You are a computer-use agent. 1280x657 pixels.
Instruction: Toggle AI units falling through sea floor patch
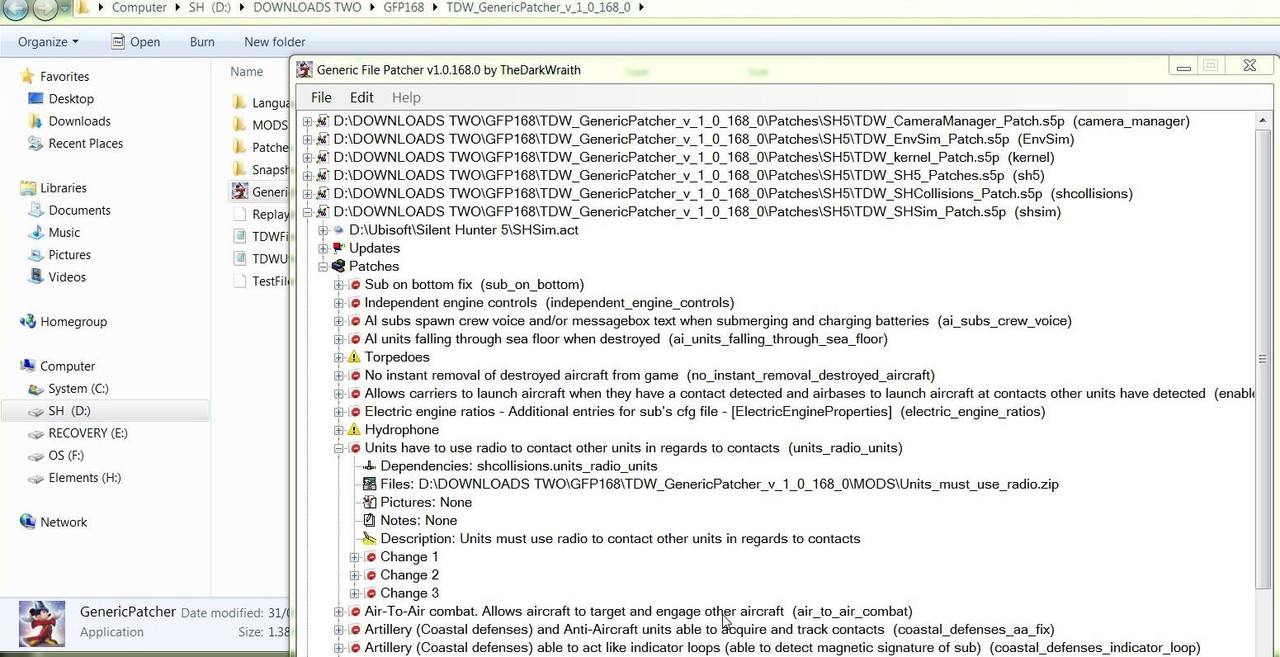point(354,339)
